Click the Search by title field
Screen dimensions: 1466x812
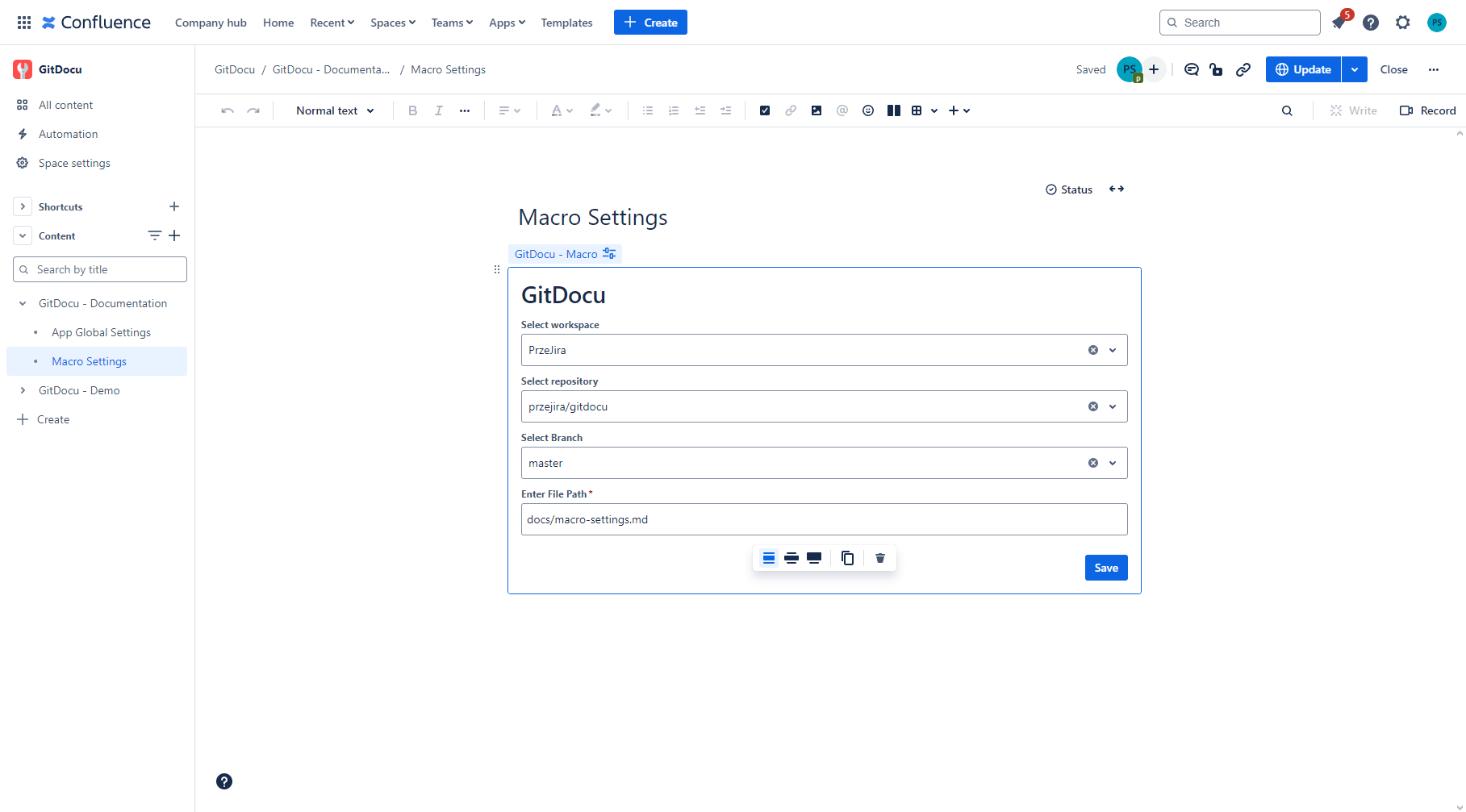(100, 269)
